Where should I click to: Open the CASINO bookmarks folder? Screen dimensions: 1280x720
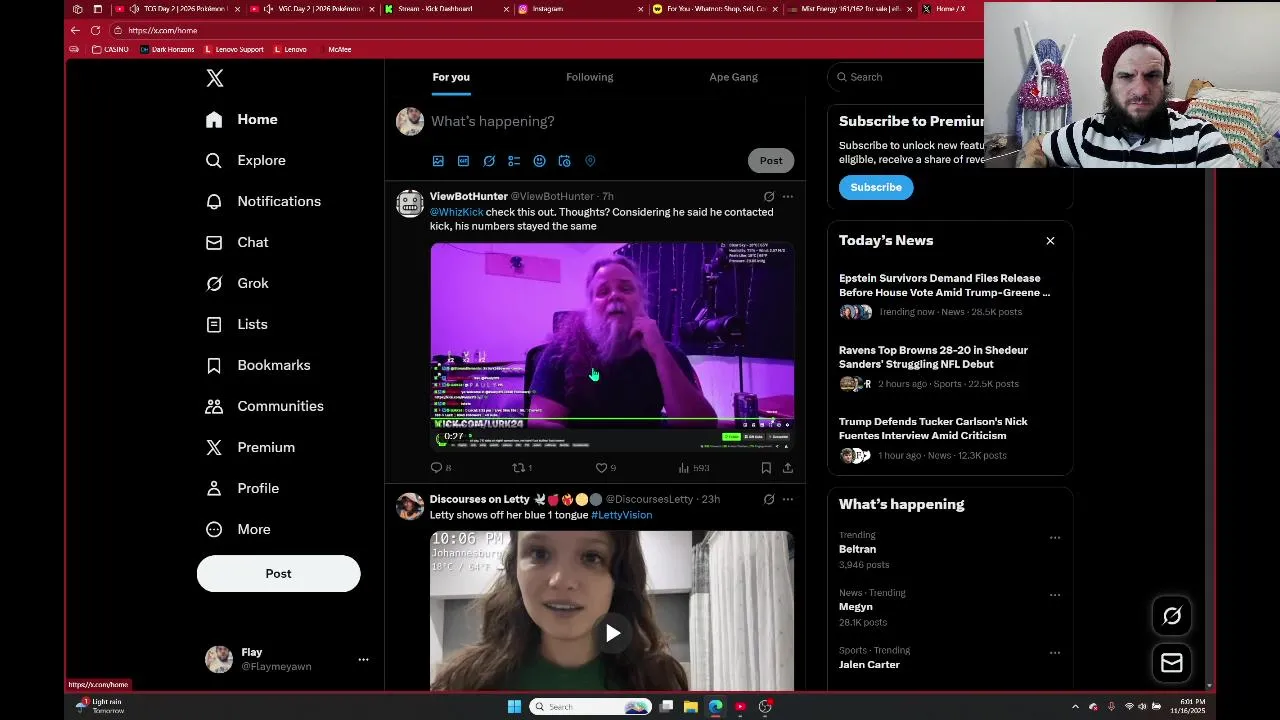[110, 49]
